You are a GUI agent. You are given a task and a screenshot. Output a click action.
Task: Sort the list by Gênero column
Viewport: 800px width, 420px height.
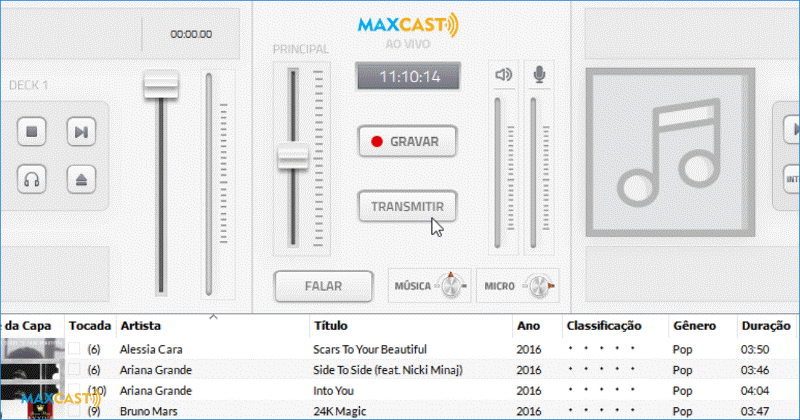coord(694,326)
